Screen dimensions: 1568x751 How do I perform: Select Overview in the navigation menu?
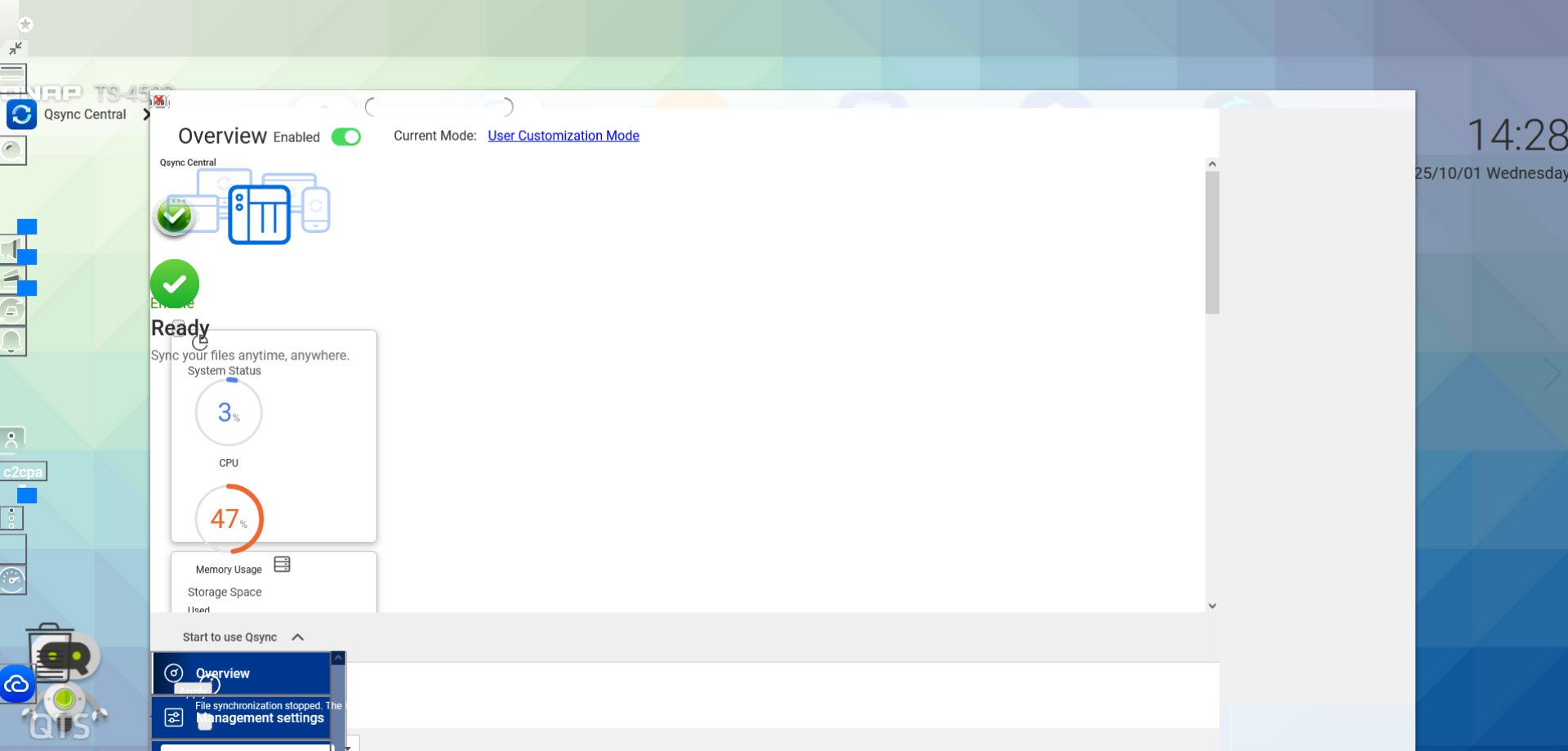click(241, 673)
